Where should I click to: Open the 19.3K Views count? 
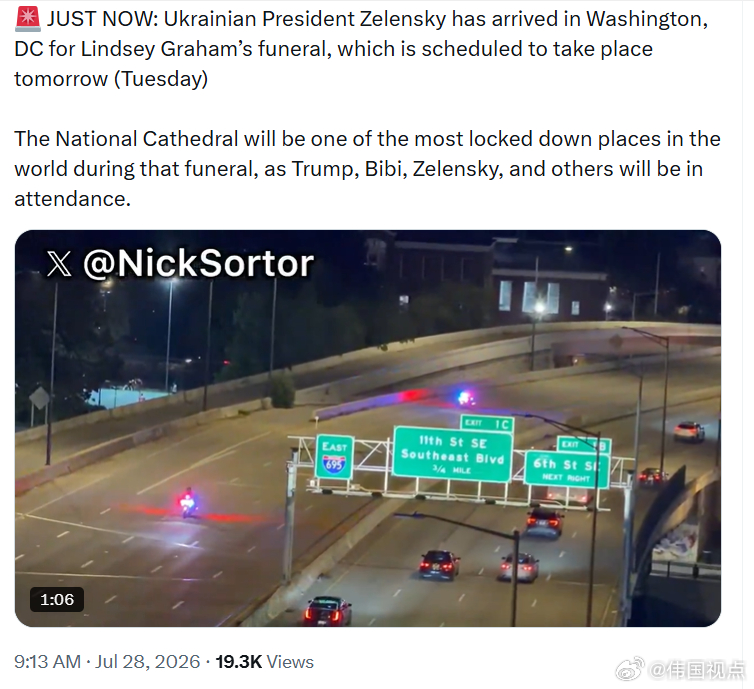[264, 662]
